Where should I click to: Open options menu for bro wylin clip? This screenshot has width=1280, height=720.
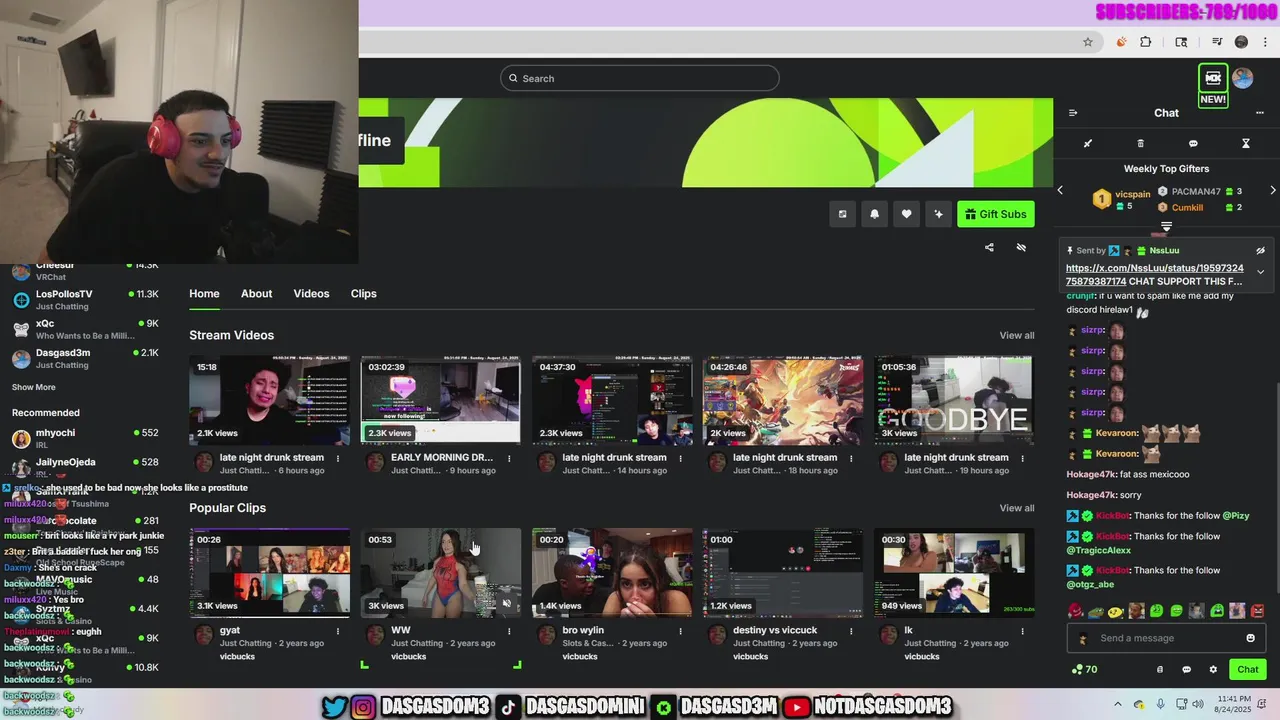tap(680, 631)
